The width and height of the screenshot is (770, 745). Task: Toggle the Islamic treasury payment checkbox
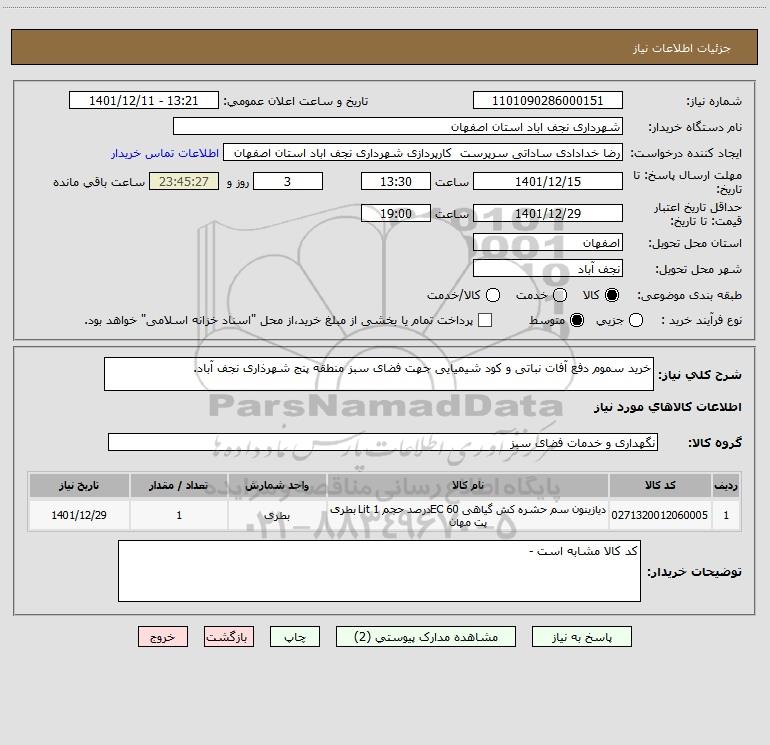click(485, 320)
